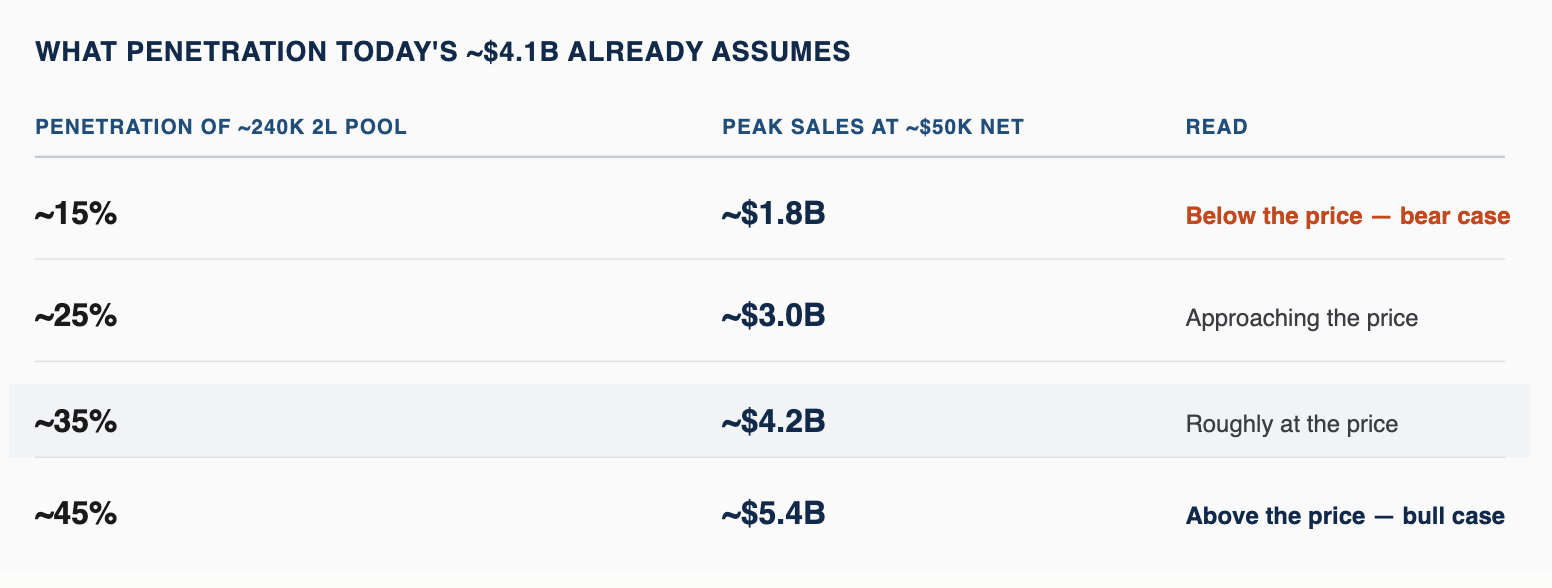Click the 'Approaching the price' text
Image resolution: width=1552 pixels, height=588 pixels.
1302,319
